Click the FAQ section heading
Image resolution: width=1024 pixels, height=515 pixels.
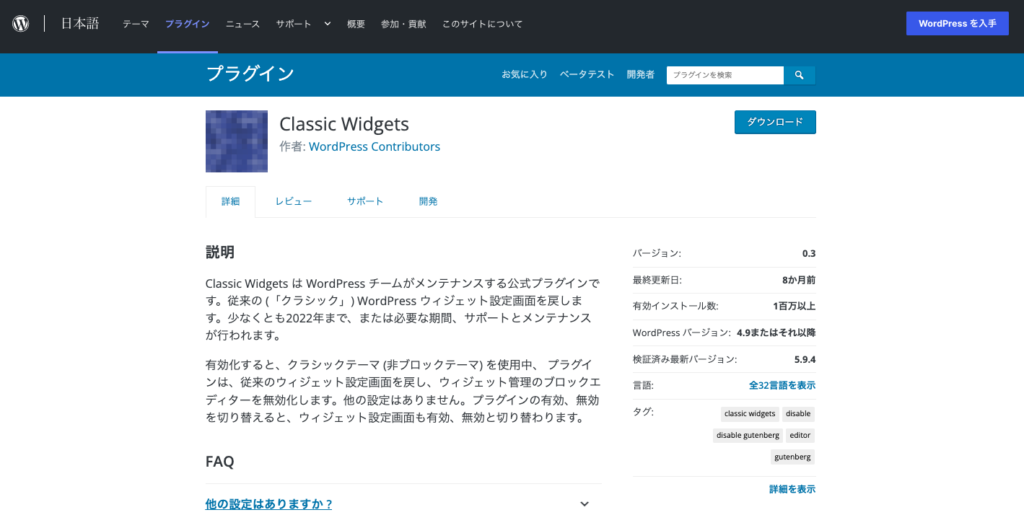[219, 461]
